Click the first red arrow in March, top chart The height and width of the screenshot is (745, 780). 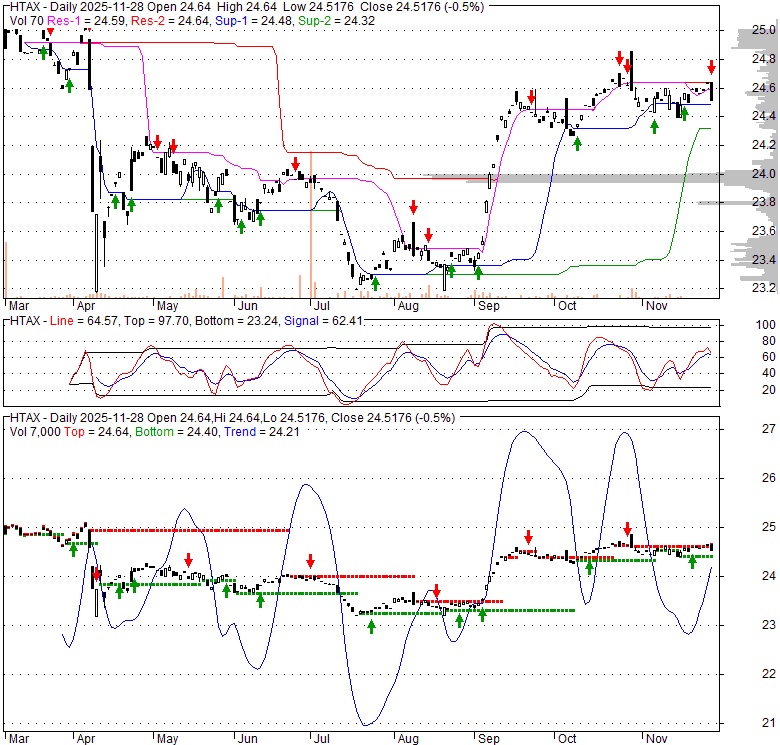[x=50, y=33]
